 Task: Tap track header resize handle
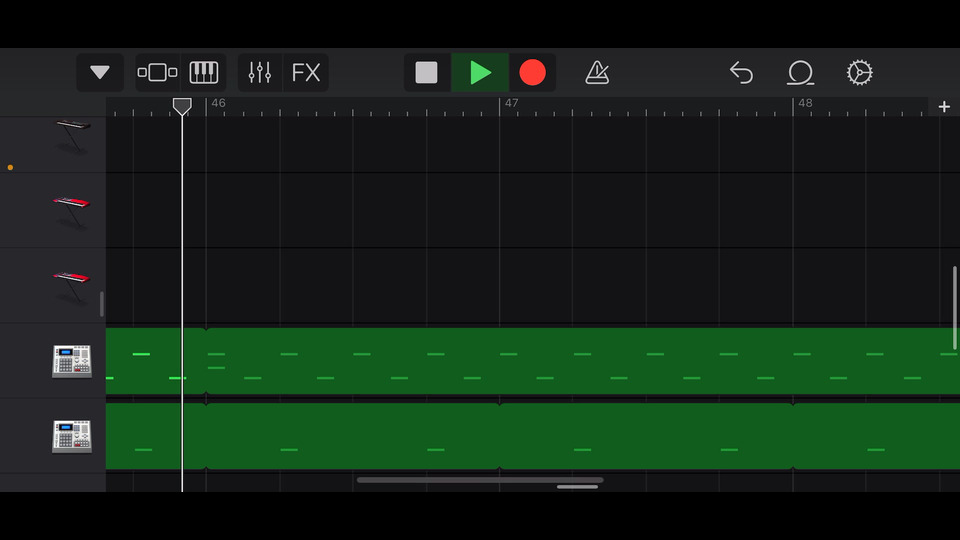pos(102,304)
